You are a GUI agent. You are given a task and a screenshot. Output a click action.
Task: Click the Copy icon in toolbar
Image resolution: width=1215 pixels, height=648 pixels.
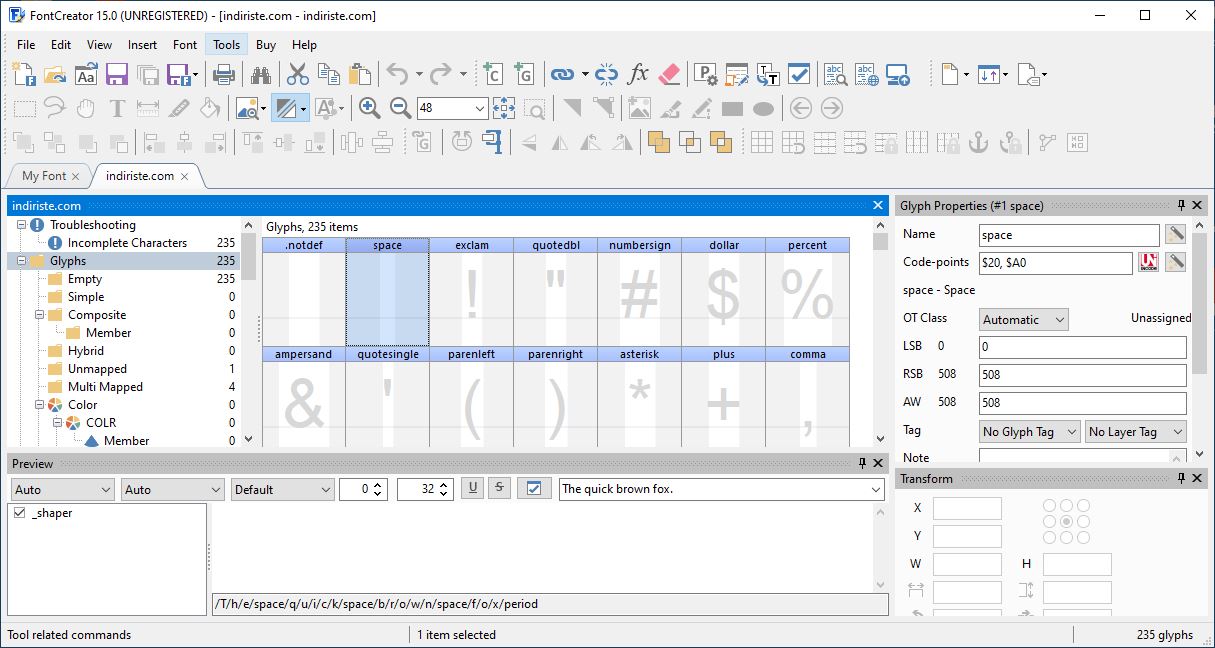pos(328,74)
